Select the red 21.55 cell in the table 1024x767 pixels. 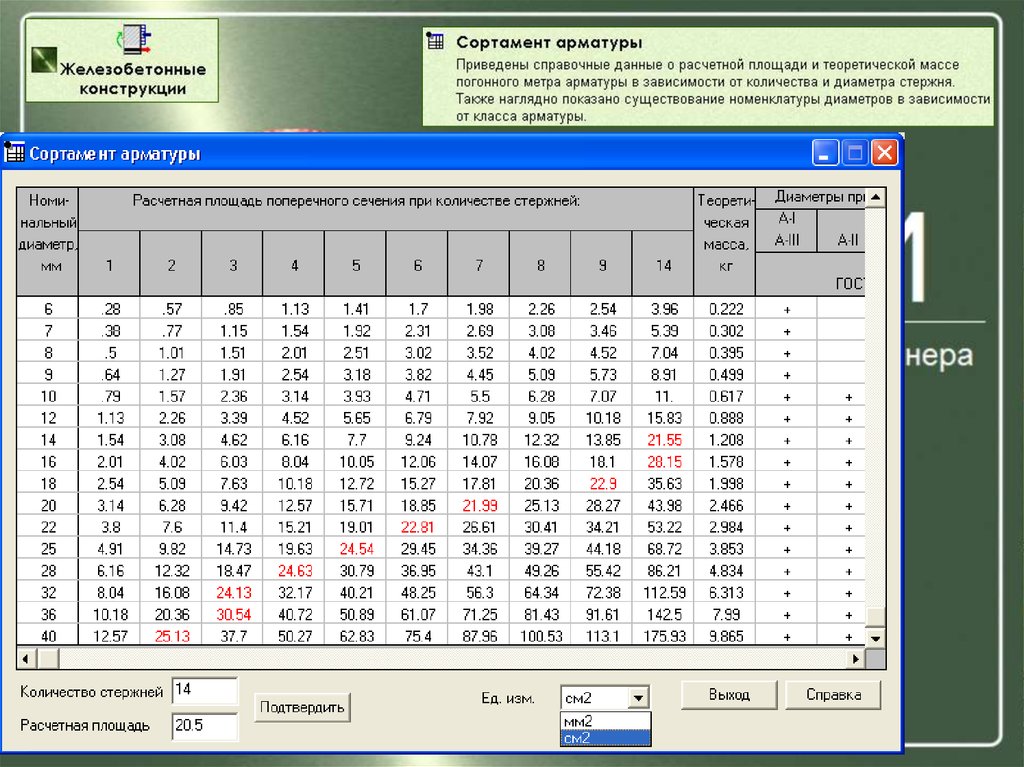tap(664, 439)
